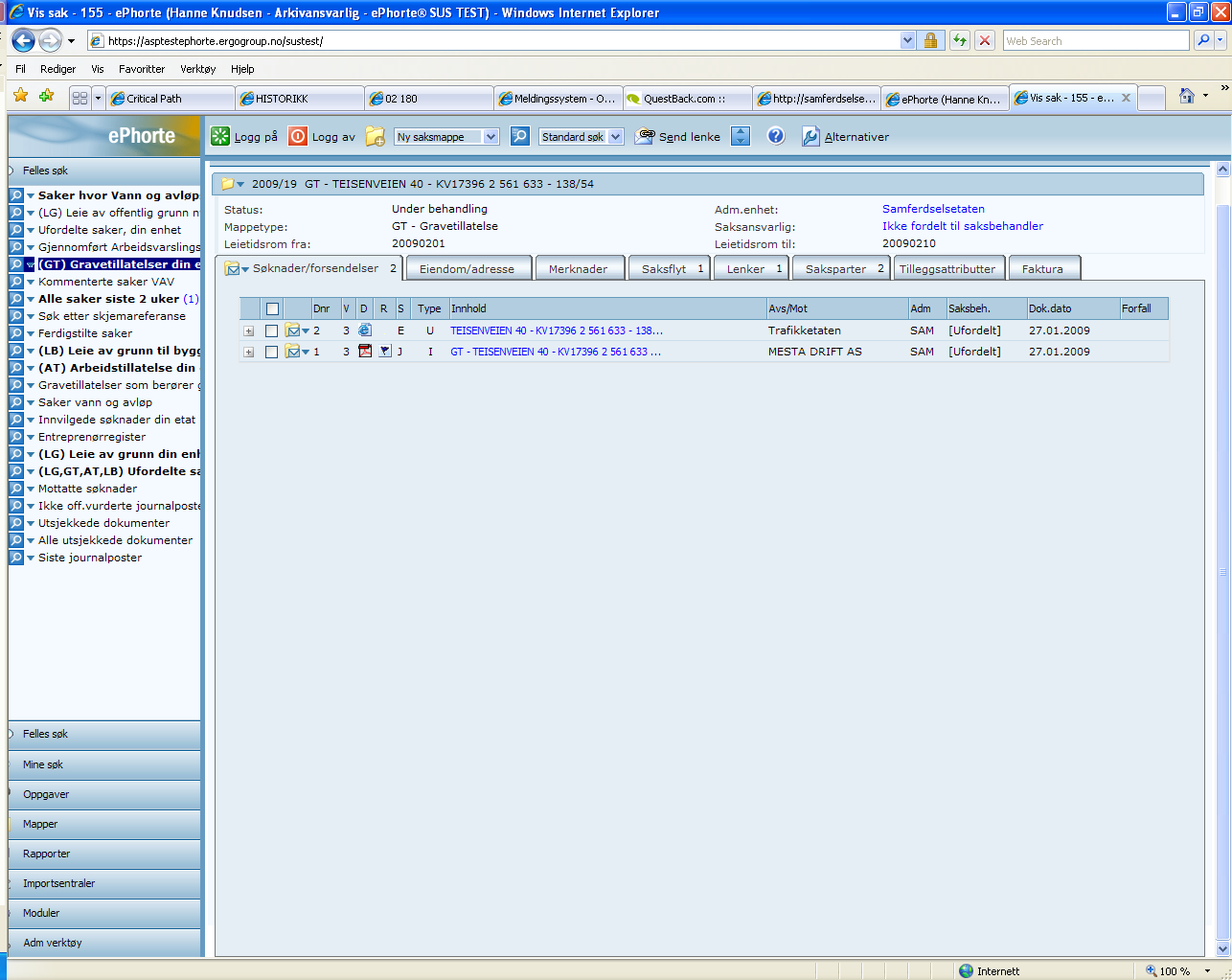The width and height of the screenshot is (1232, 980).
Task: Expand the Dnr 2 row plus box
Action: 248,330
